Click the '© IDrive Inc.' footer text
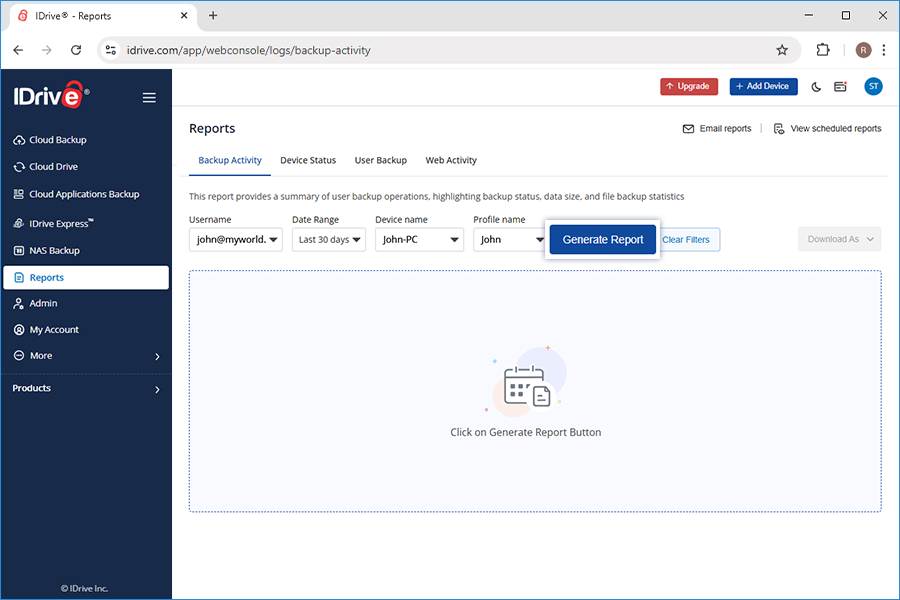This screenshot has width=900, height=600. pos(84,589)
